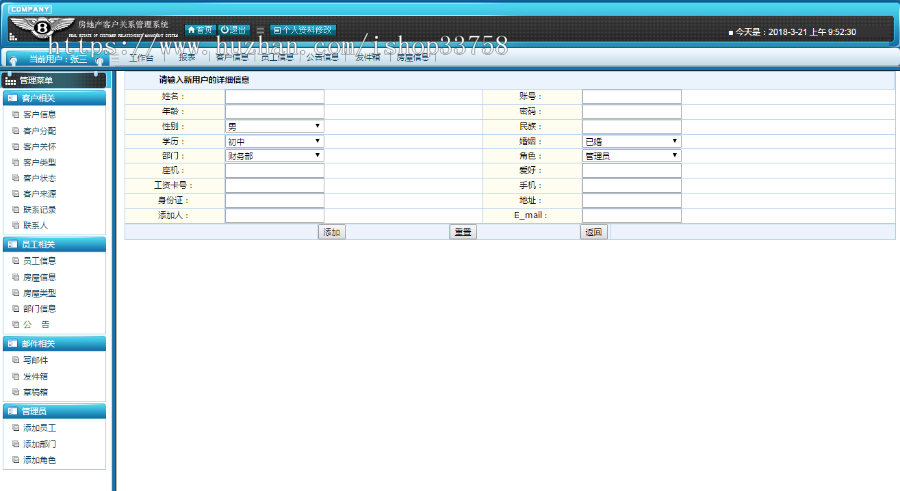Open 客户状态 page icon in sidebar
This screenshot has width=900, height=491.
pos(15,178)
